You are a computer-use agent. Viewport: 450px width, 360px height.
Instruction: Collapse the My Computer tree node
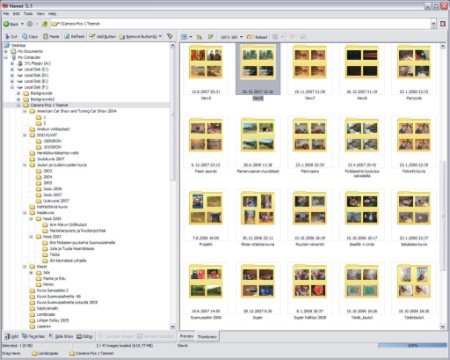pyautogui.click(x=6, y=57)
